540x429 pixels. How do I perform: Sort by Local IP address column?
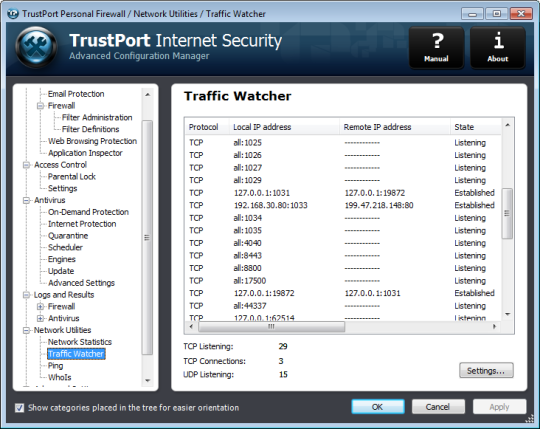tap(284, 127)
